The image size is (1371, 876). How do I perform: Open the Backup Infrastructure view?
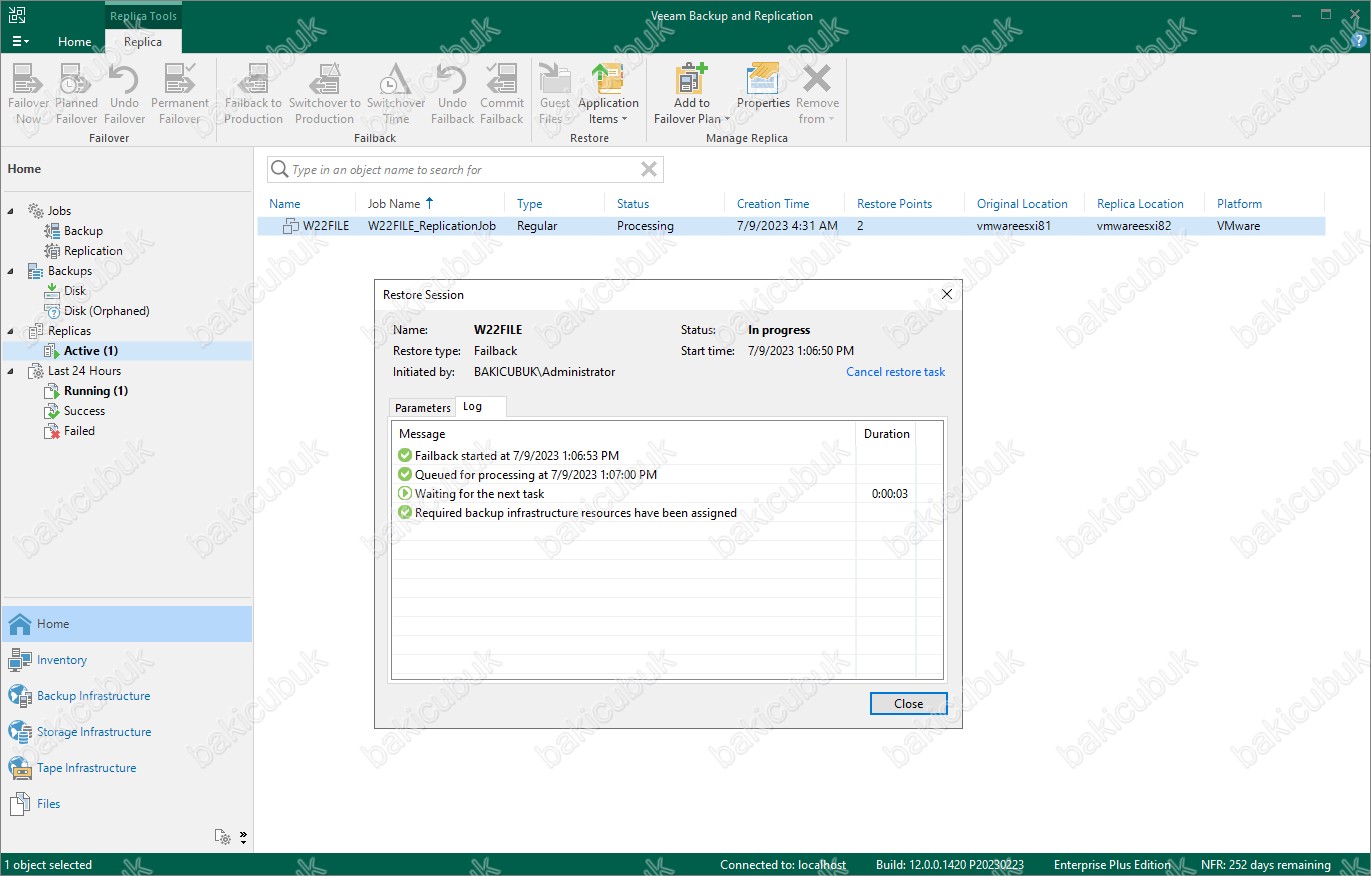pyautogui.click(x=127, y=696)
